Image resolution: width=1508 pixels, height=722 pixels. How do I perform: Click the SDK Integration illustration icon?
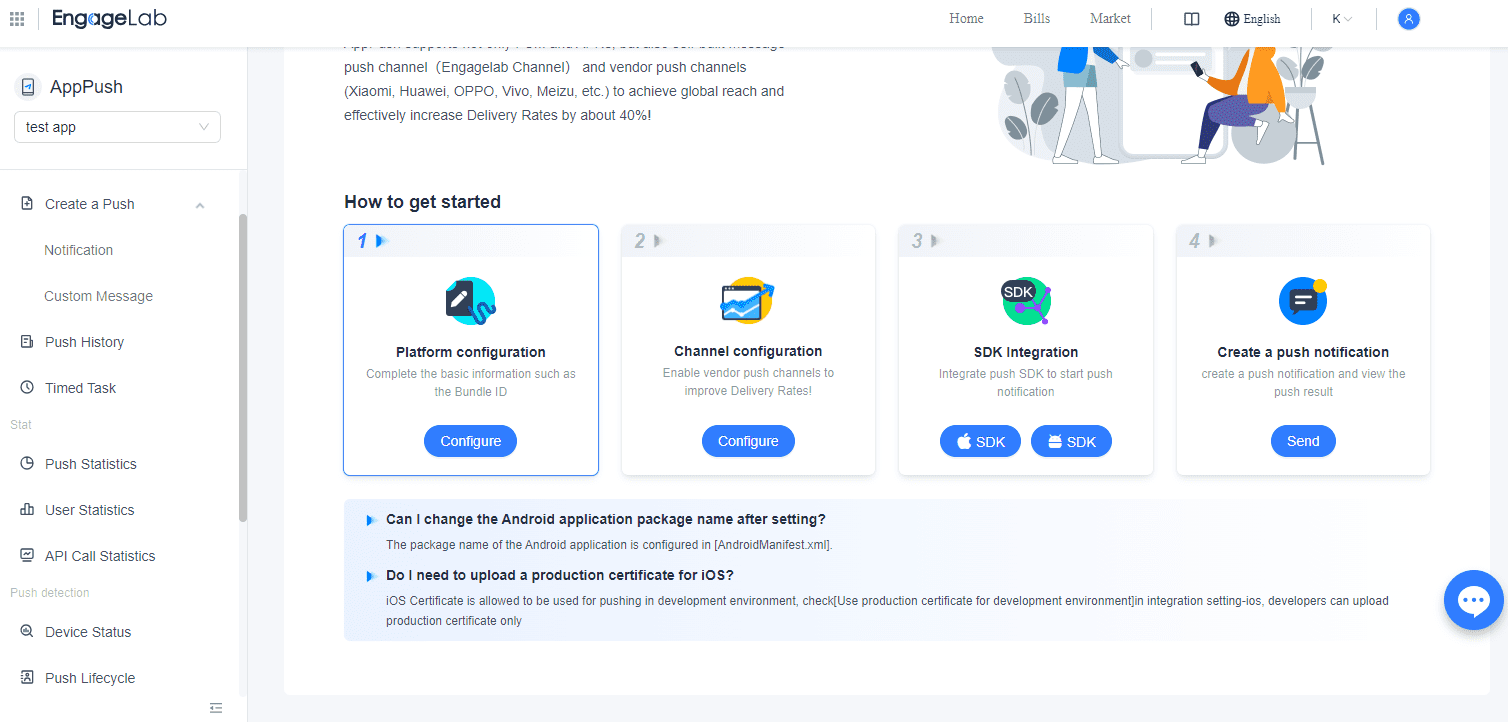pyautogui.click(x=1026, y=301)
